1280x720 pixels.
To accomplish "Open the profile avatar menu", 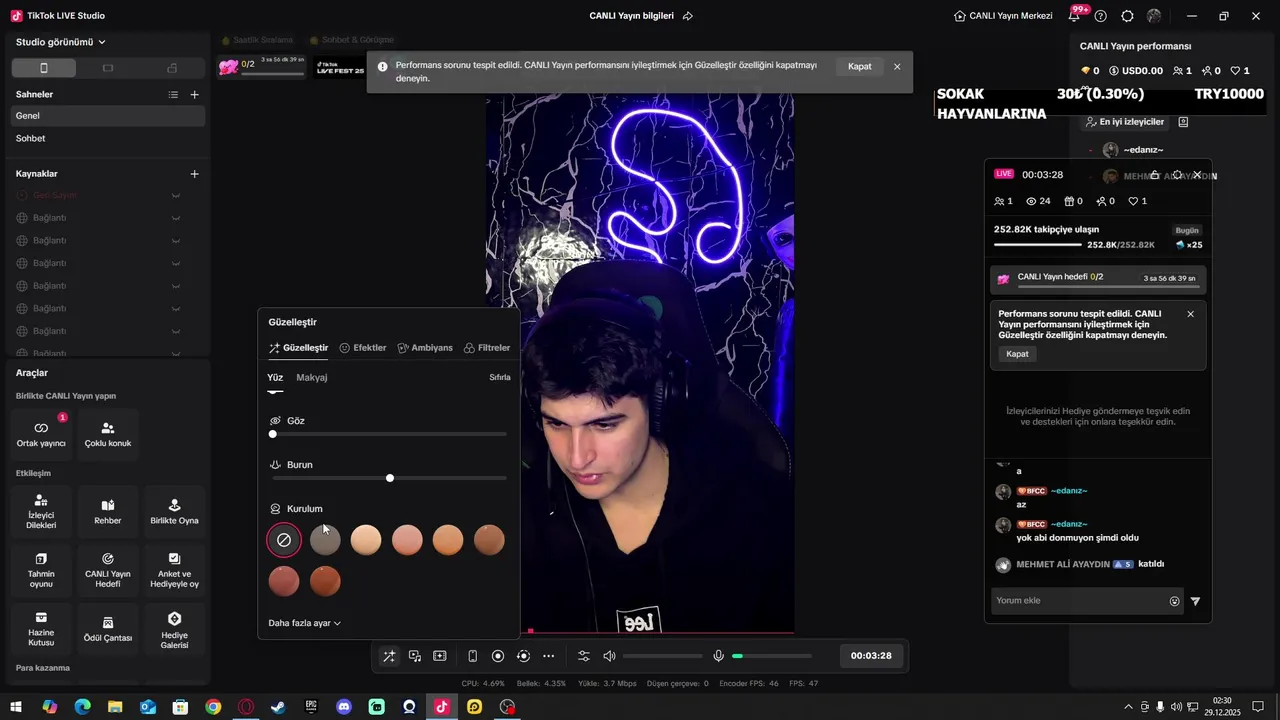I will (x=1154, y=16).
